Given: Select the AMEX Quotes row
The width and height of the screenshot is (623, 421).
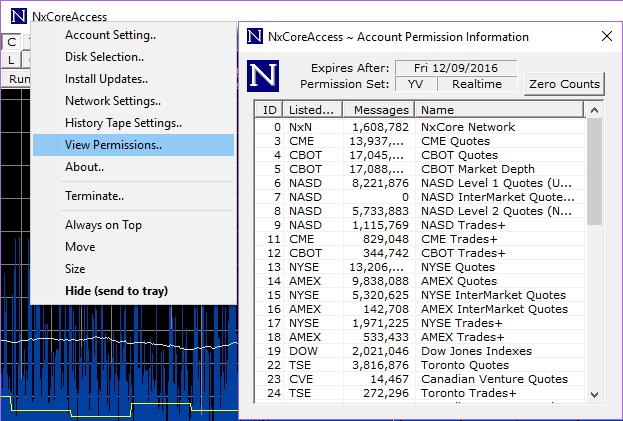Looking at the screenshot, I should click(x=420, y=281).
